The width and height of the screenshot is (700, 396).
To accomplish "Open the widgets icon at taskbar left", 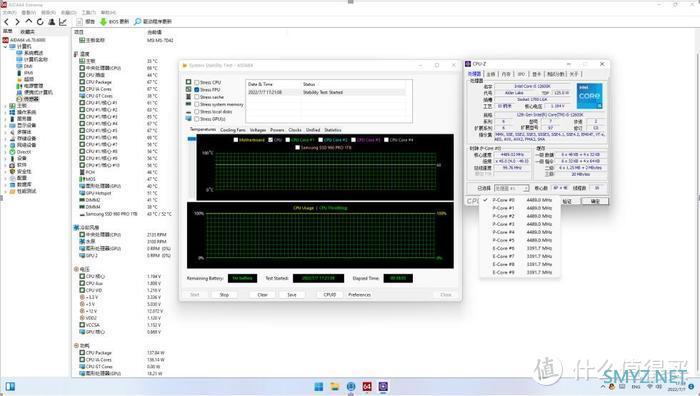I will click(x=10, y=387).
